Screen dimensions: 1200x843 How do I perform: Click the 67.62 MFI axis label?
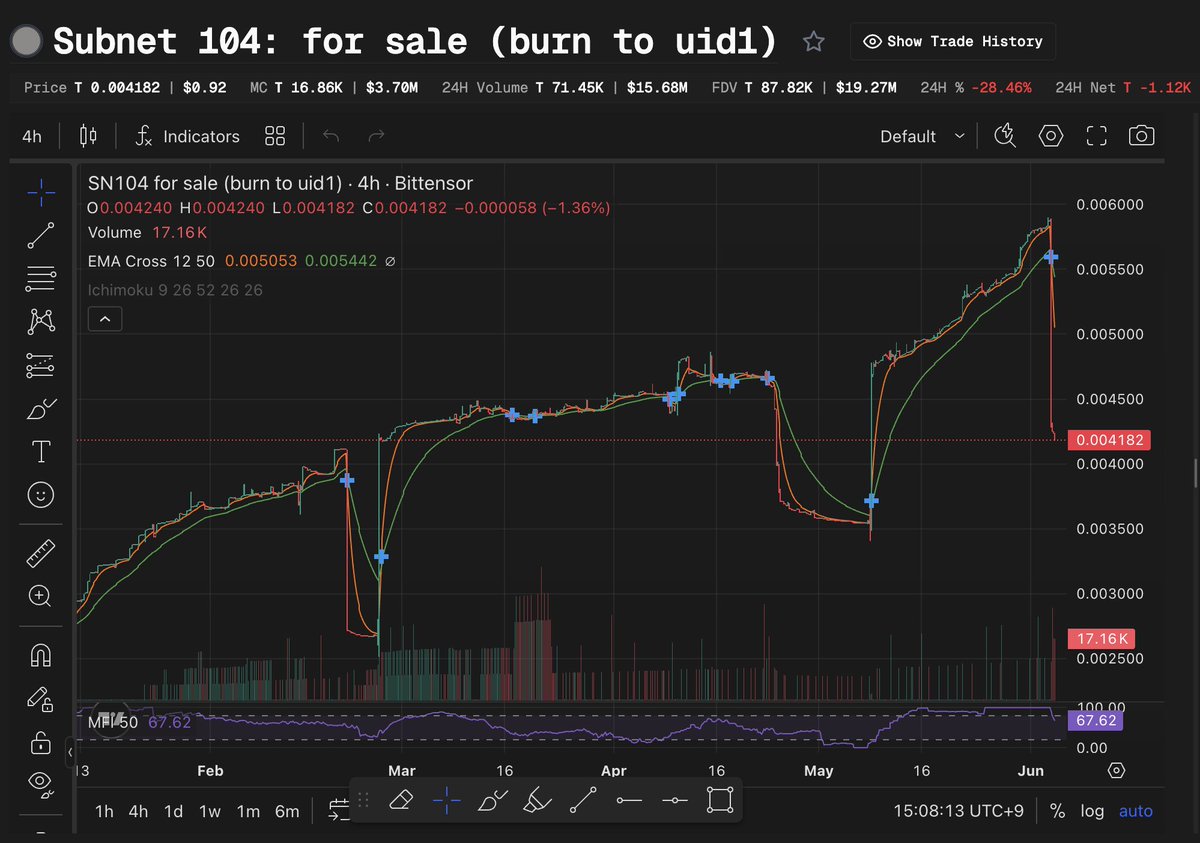point(1096,721)
